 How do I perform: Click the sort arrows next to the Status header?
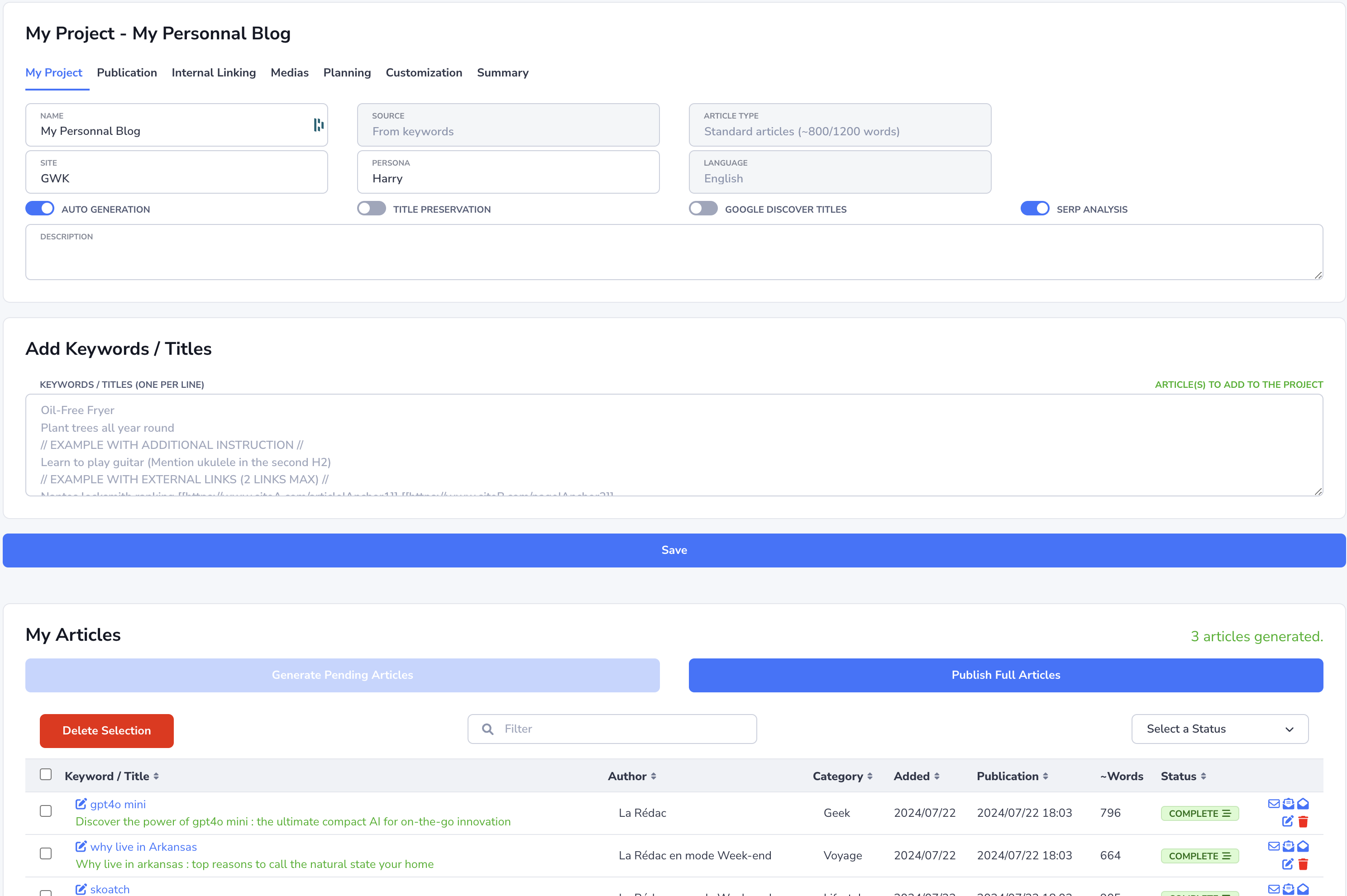pyautogui.click(x=1204, y=776)
